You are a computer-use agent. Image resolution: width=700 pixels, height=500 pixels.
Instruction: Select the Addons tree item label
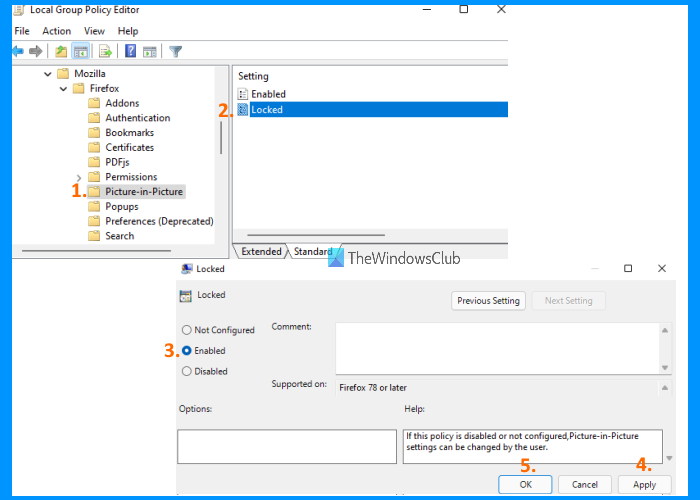click(122, 103)
